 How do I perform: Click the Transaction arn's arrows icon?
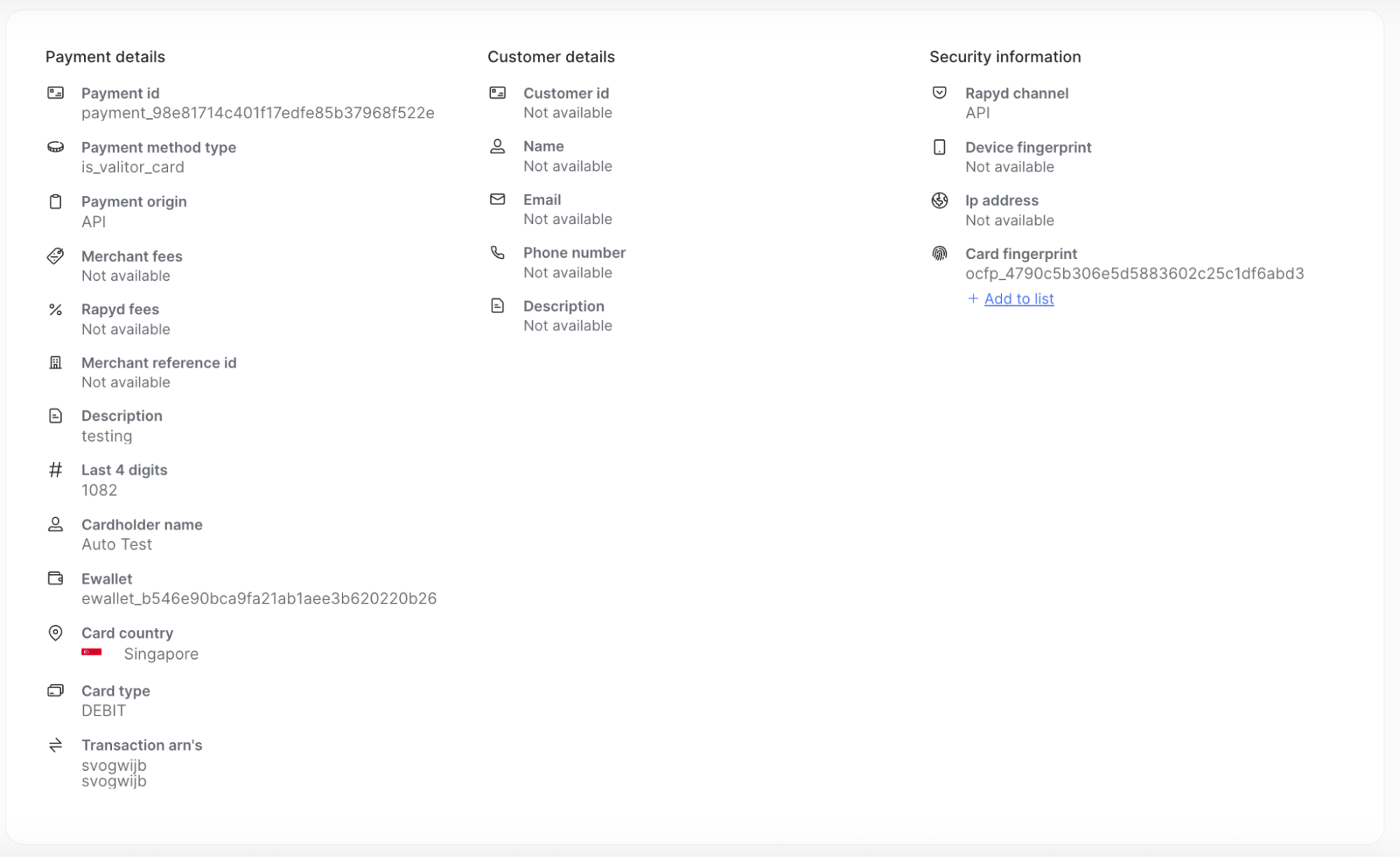56,745
